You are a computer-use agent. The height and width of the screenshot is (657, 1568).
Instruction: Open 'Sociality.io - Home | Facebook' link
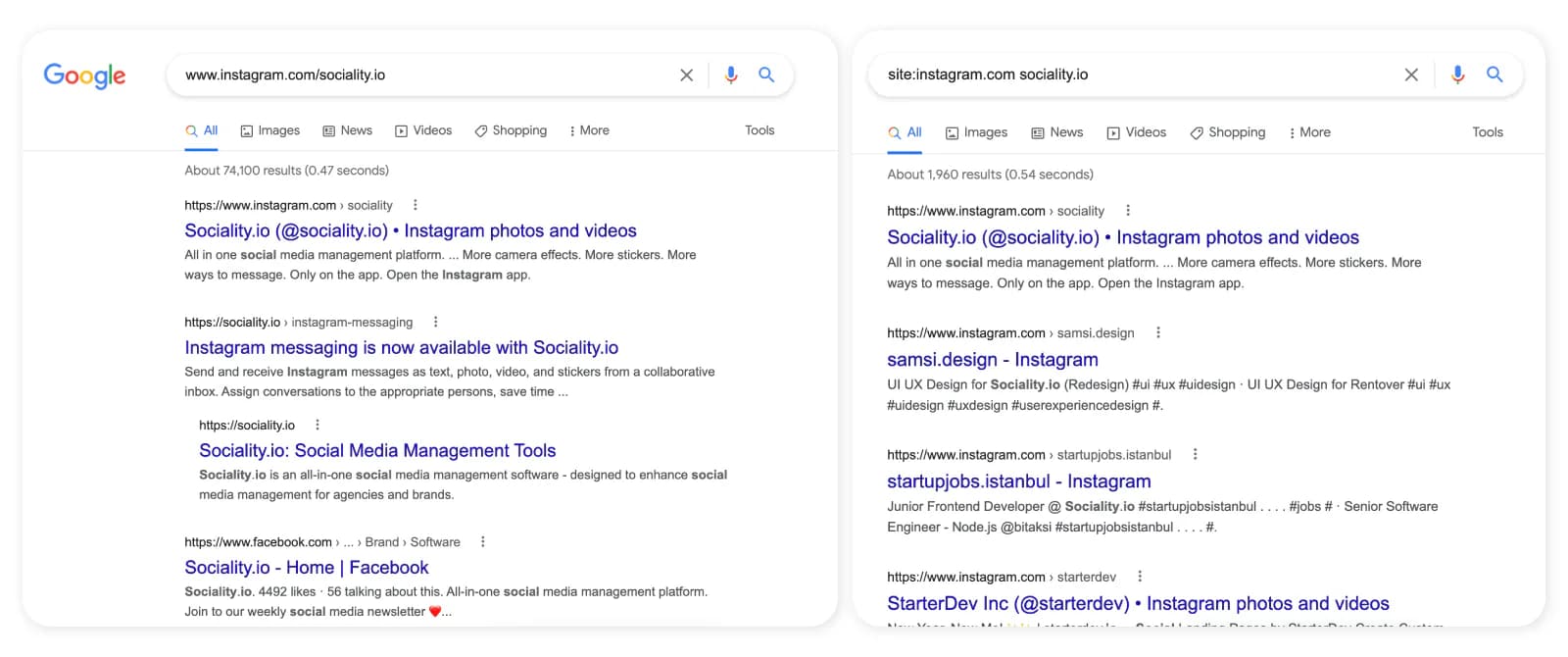point(307,567)
